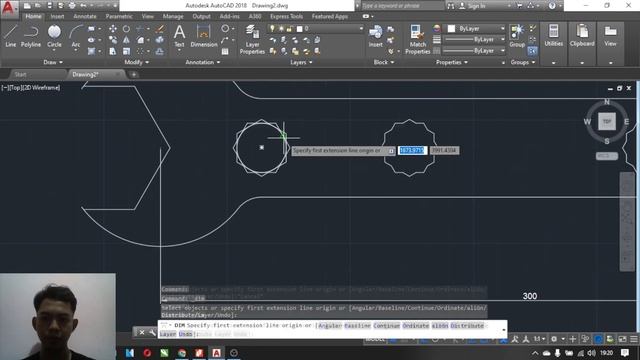Activate Match Properties tool
640x360 pixels.
[418, 39]
